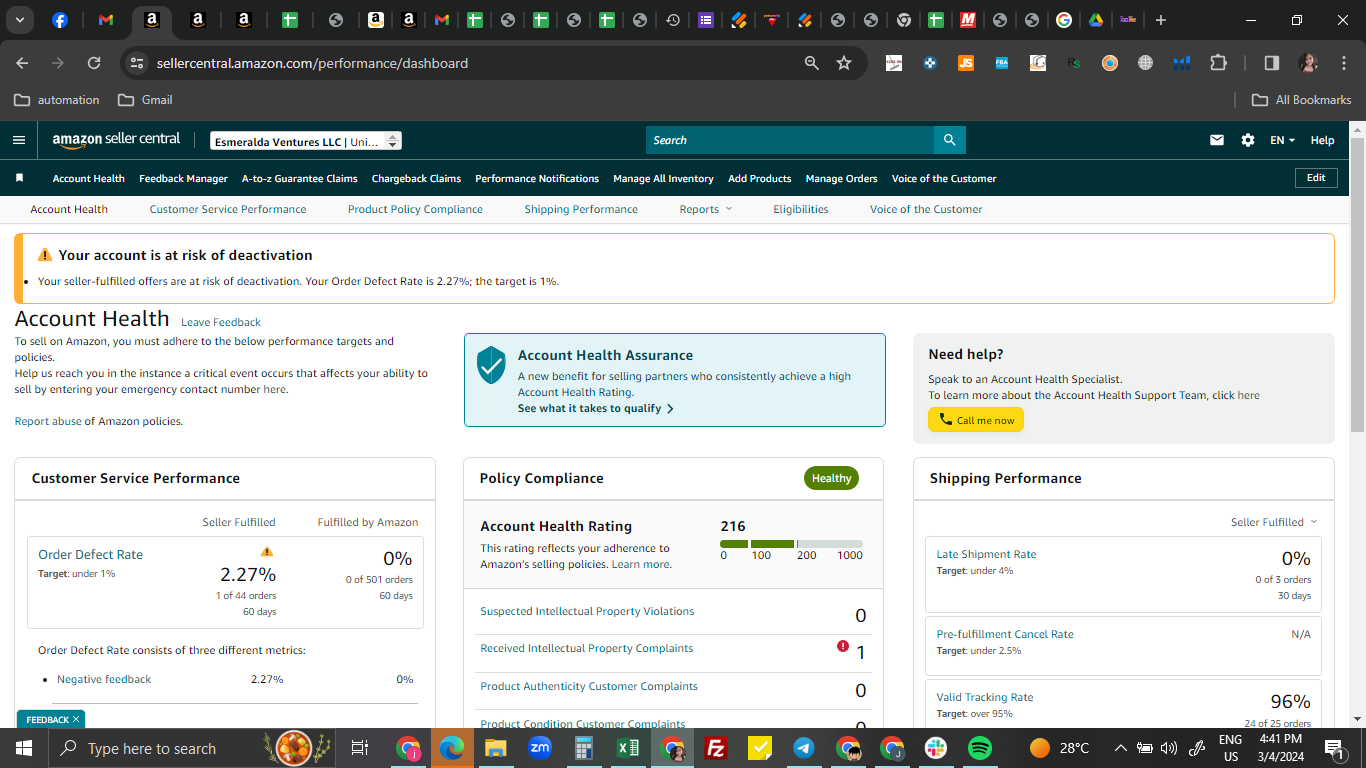Open the Shipping Performance tab
1366x768 pixels.
581,209
